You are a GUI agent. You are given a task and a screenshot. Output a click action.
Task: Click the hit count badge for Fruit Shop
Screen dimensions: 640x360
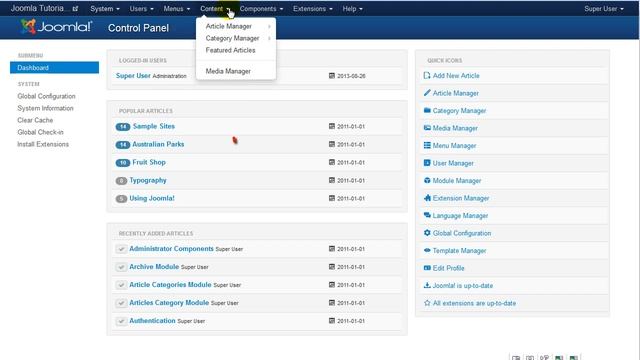tap(122, 163)
